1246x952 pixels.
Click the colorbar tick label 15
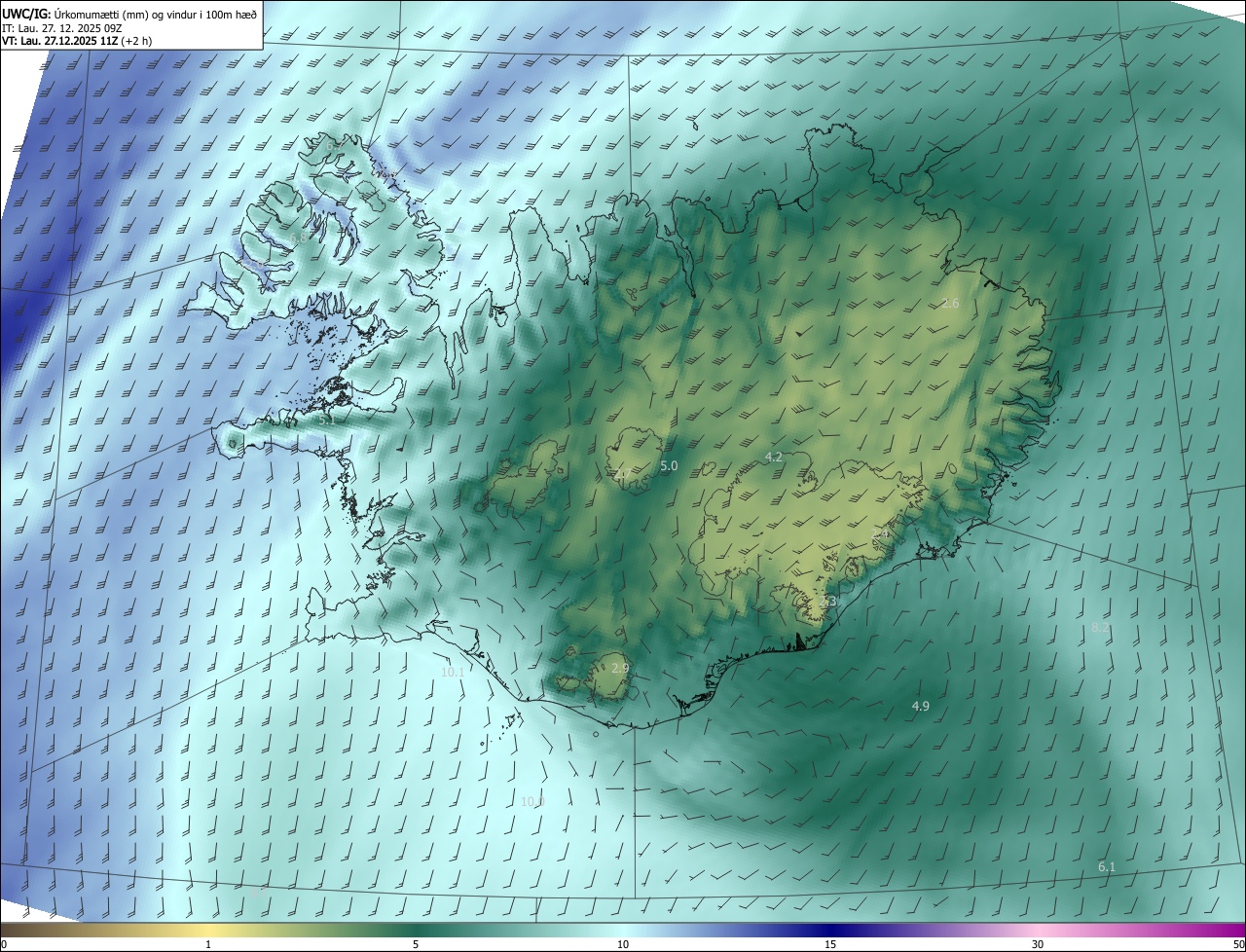coord(830,945)
